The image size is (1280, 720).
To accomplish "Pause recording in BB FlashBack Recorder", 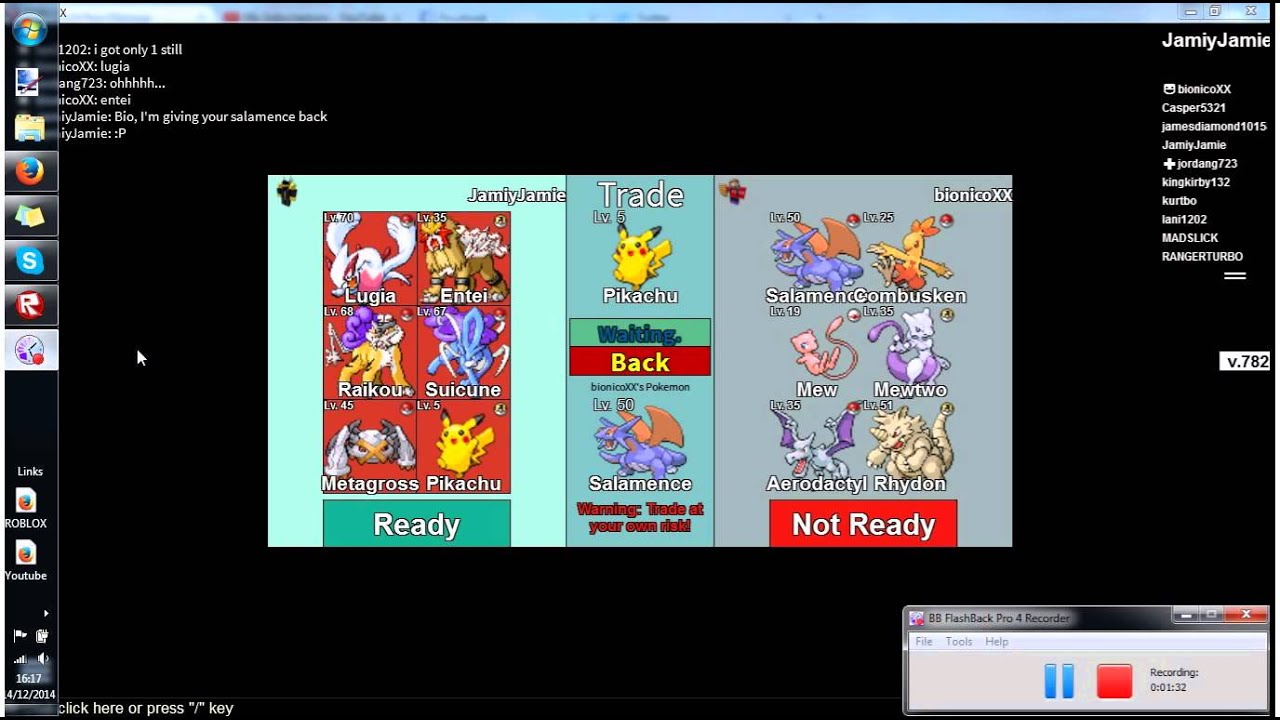I will tap(1059, 681).
